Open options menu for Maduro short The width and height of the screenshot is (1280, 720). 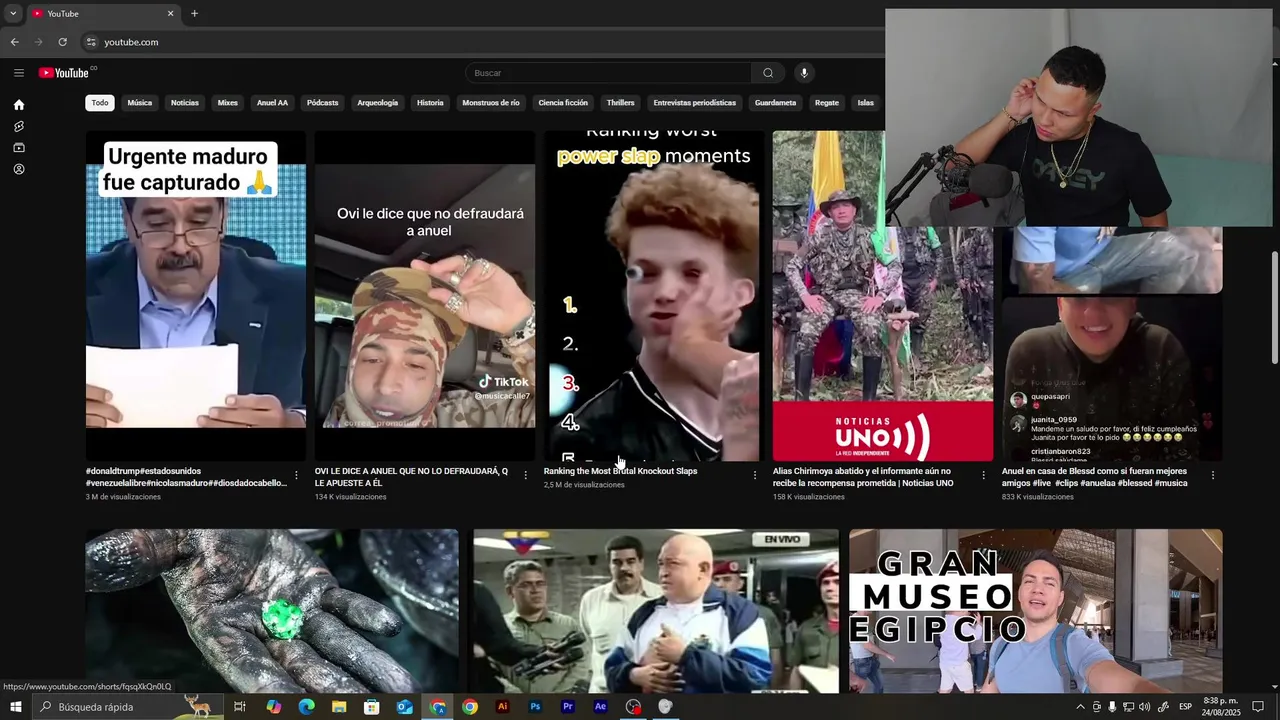point(296,475)
